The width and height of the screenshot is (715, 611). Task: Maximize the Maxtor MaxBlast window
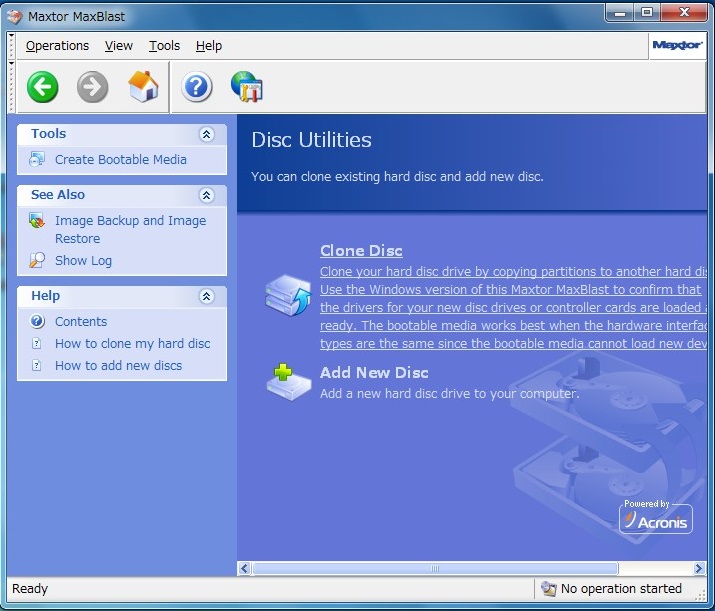[x=647, y=13]
